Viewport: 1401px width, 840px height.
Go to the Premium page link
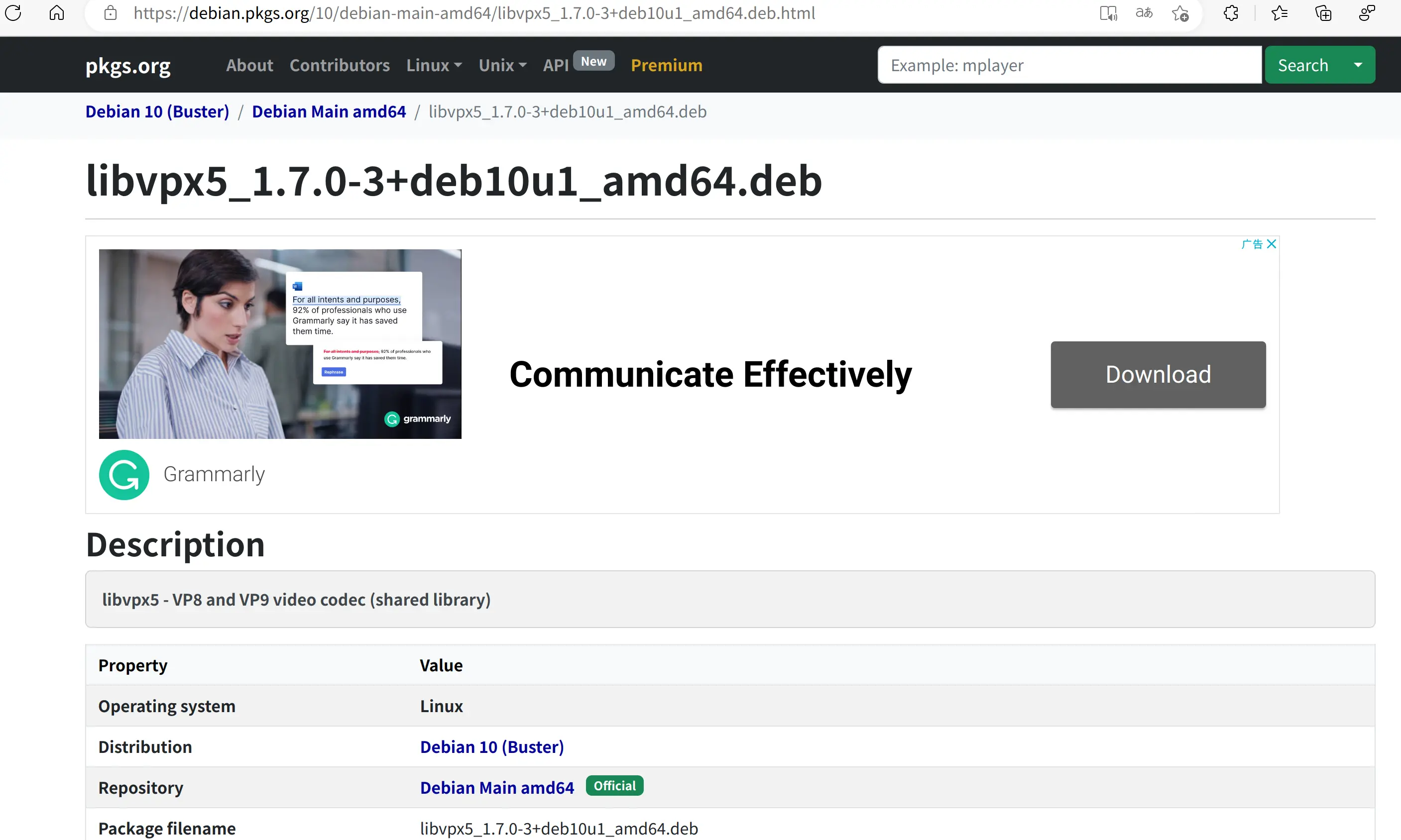(x=666, y=65)
